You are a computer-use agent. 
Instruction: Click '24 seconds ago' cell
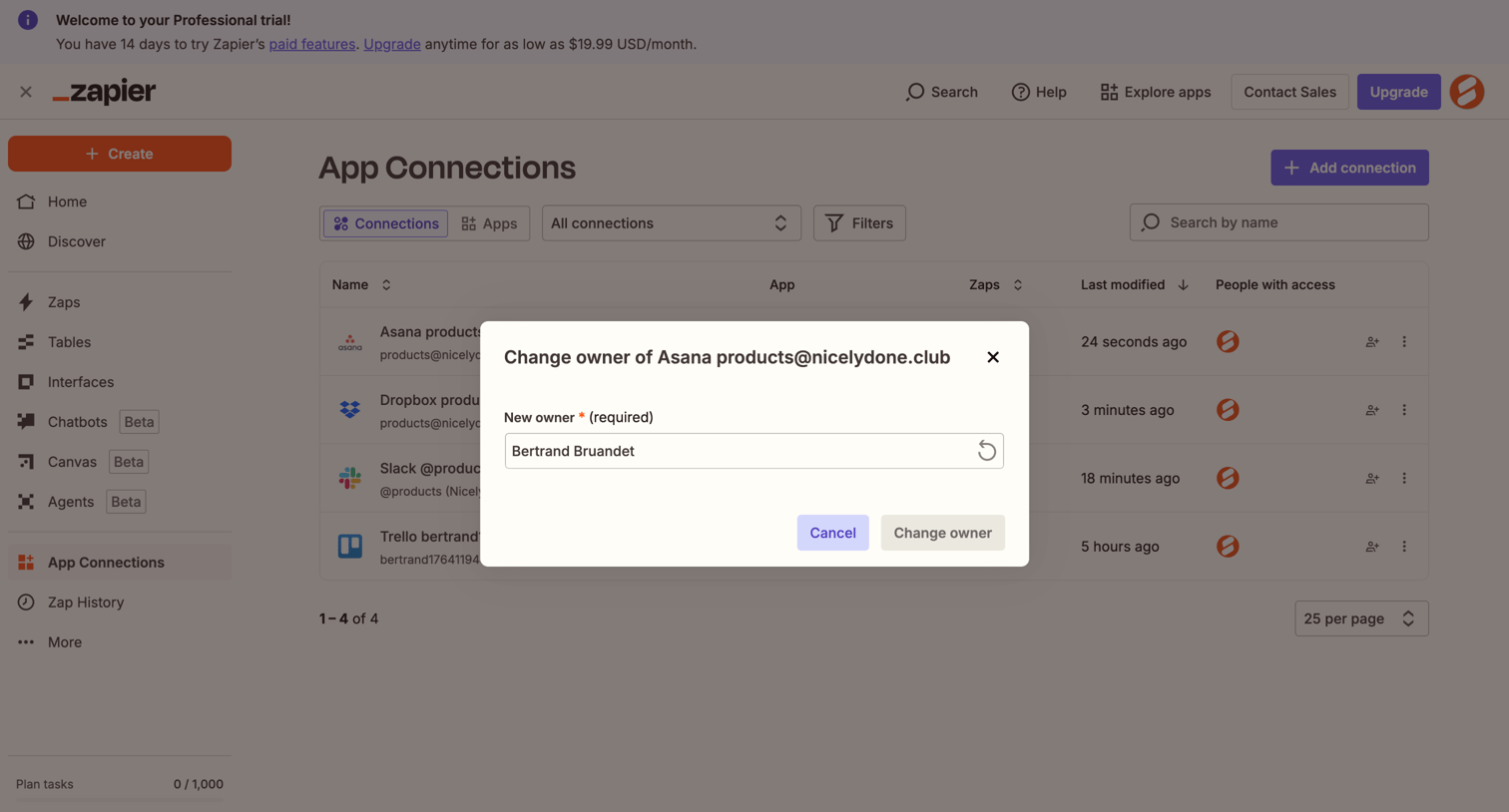click(1133, 342)
